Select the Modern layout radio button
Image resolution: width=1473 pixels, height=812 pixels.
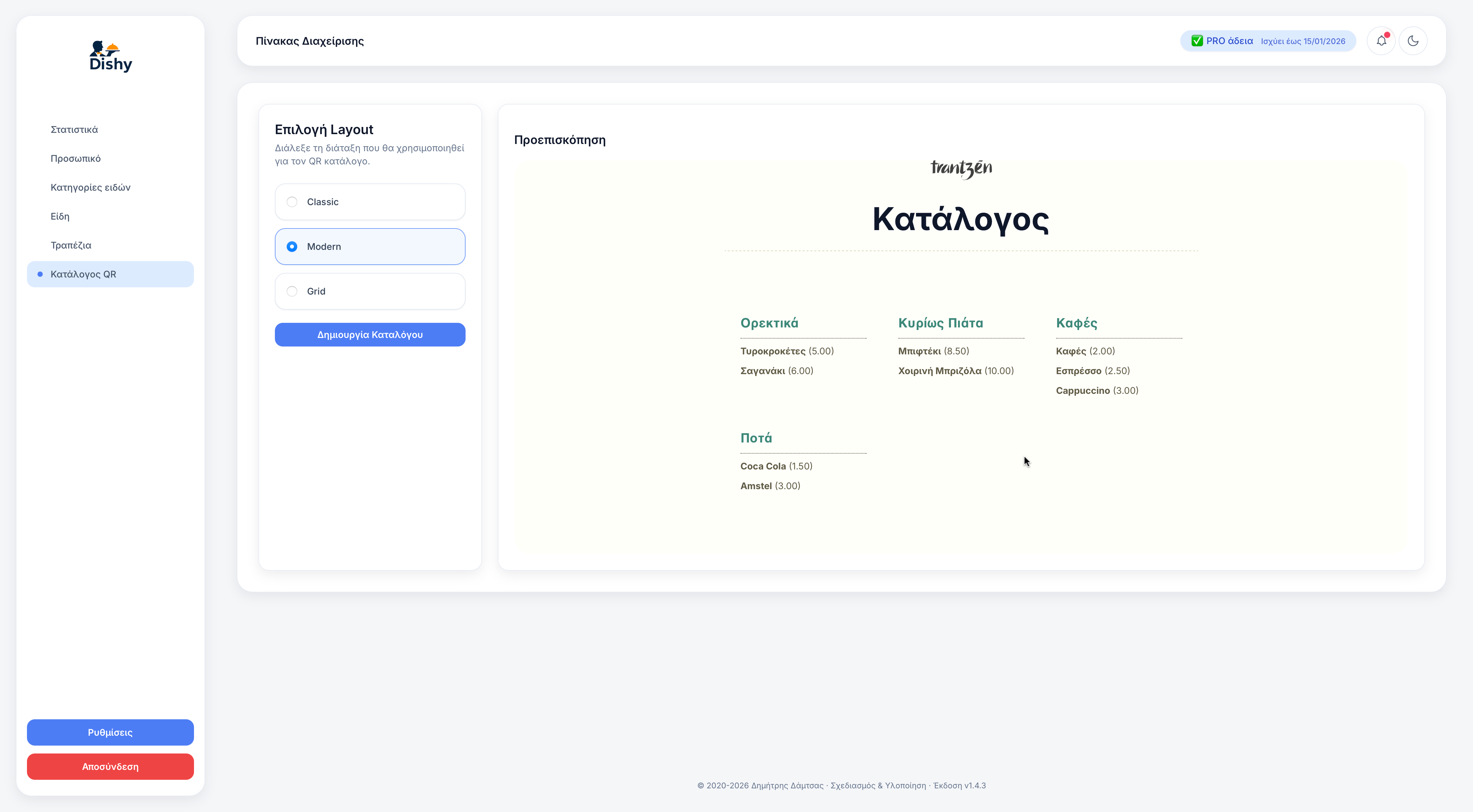coord(292,247)
